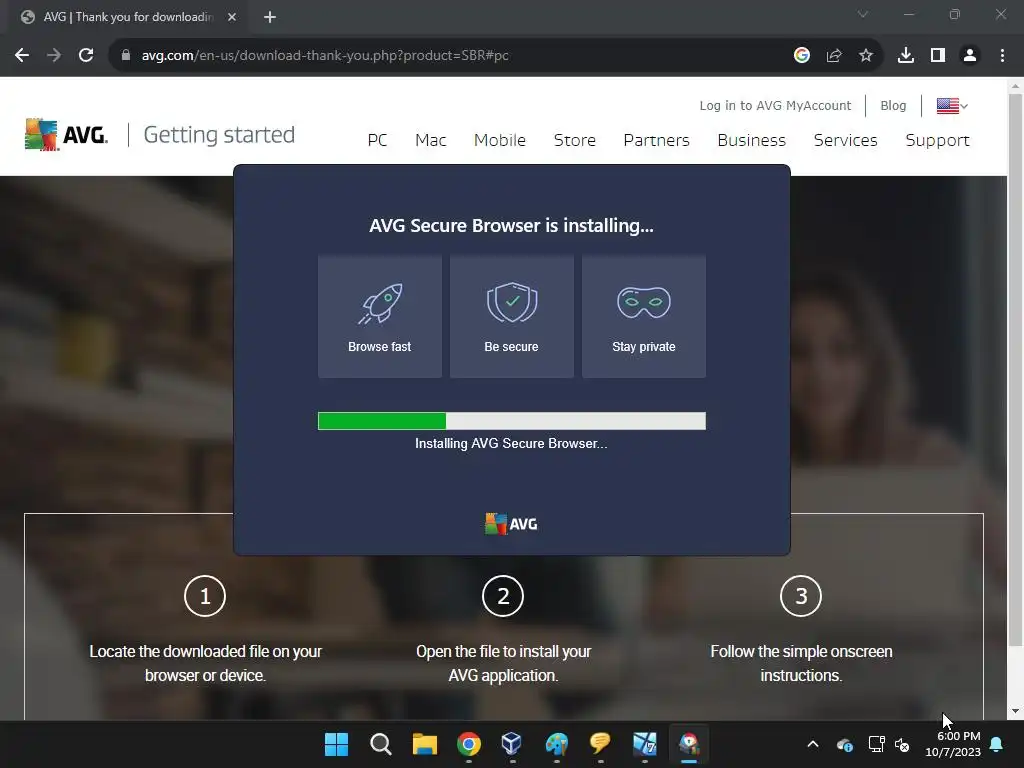Open the Windows Start menu
Image resolution: width=1024 pixels, height=768 pixels.
click(x=336, y=744)
